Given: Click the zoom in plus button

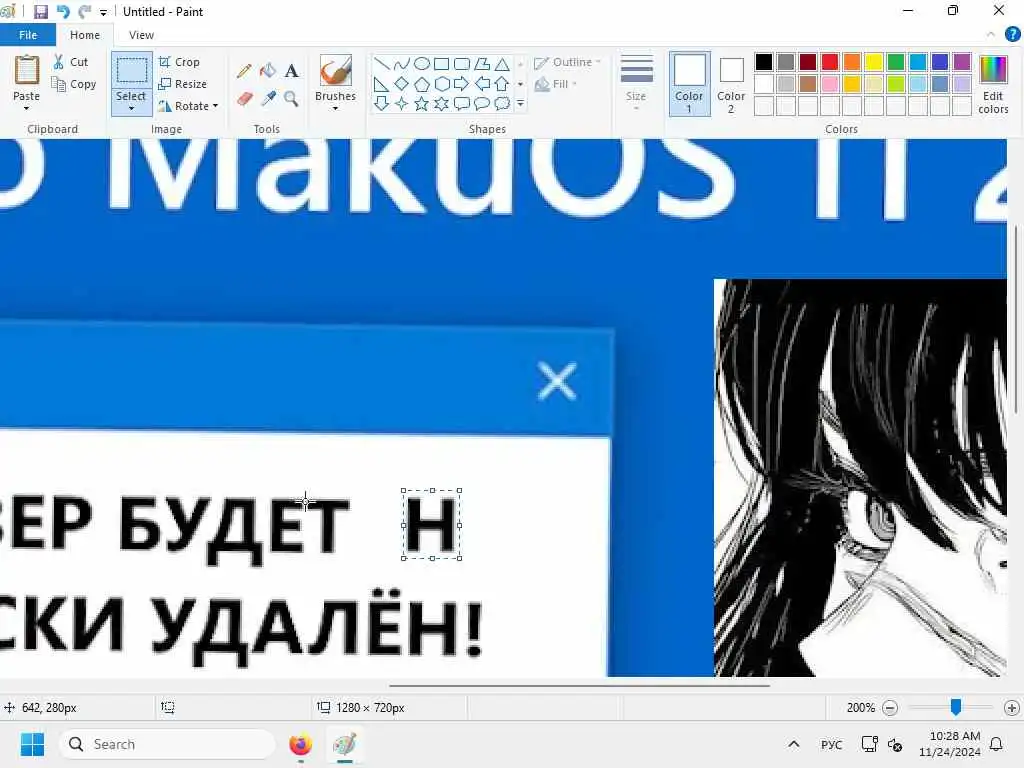Looking at the screenshot, I should point(1012,708).
